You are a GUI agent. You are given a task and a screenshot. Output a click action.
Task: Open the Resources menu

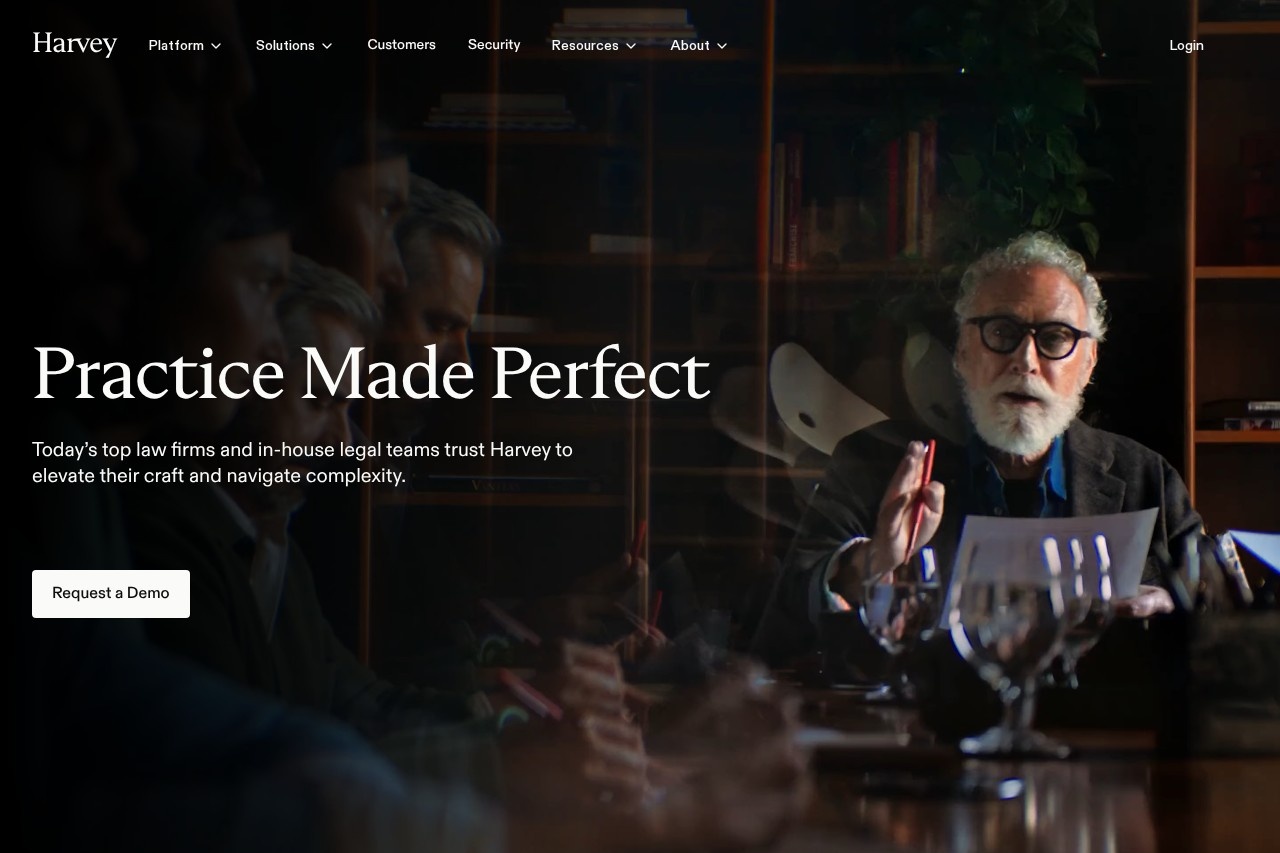tap(594, 46)
